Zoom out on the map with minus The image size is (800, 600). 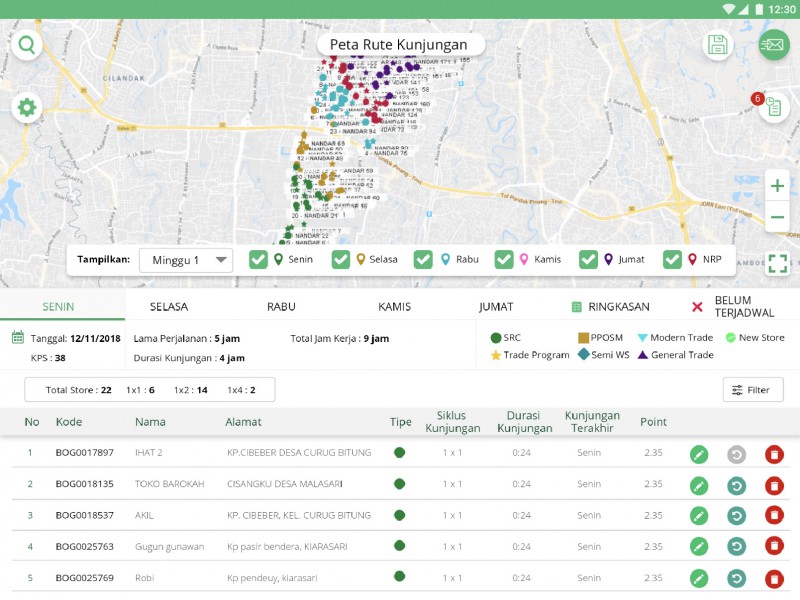777,217
